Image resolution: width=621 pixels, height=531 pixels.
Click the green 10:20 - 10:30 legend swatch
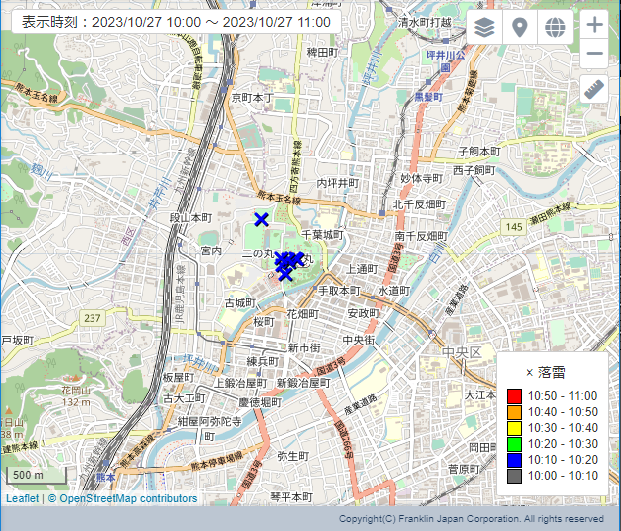coord(514,442)
